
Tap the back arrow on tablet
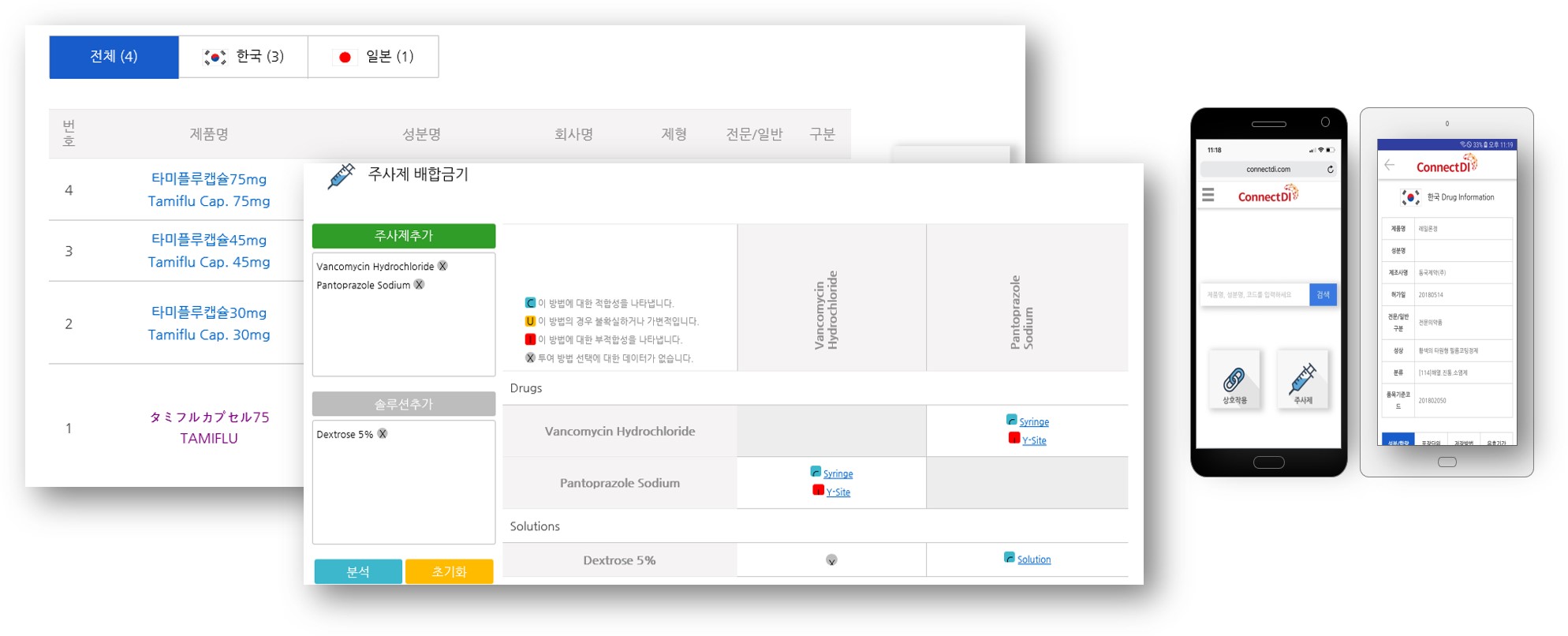1390,165
